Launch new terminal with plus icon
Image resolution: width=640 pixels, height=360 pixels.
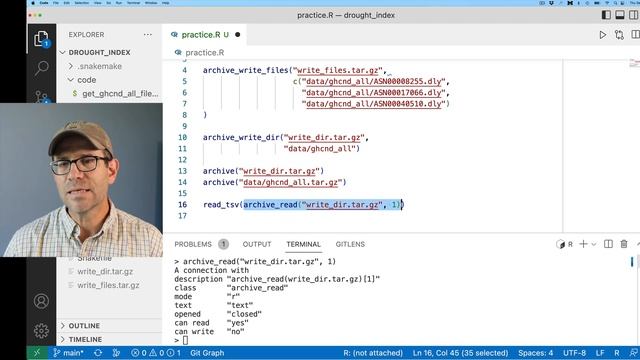583,244
